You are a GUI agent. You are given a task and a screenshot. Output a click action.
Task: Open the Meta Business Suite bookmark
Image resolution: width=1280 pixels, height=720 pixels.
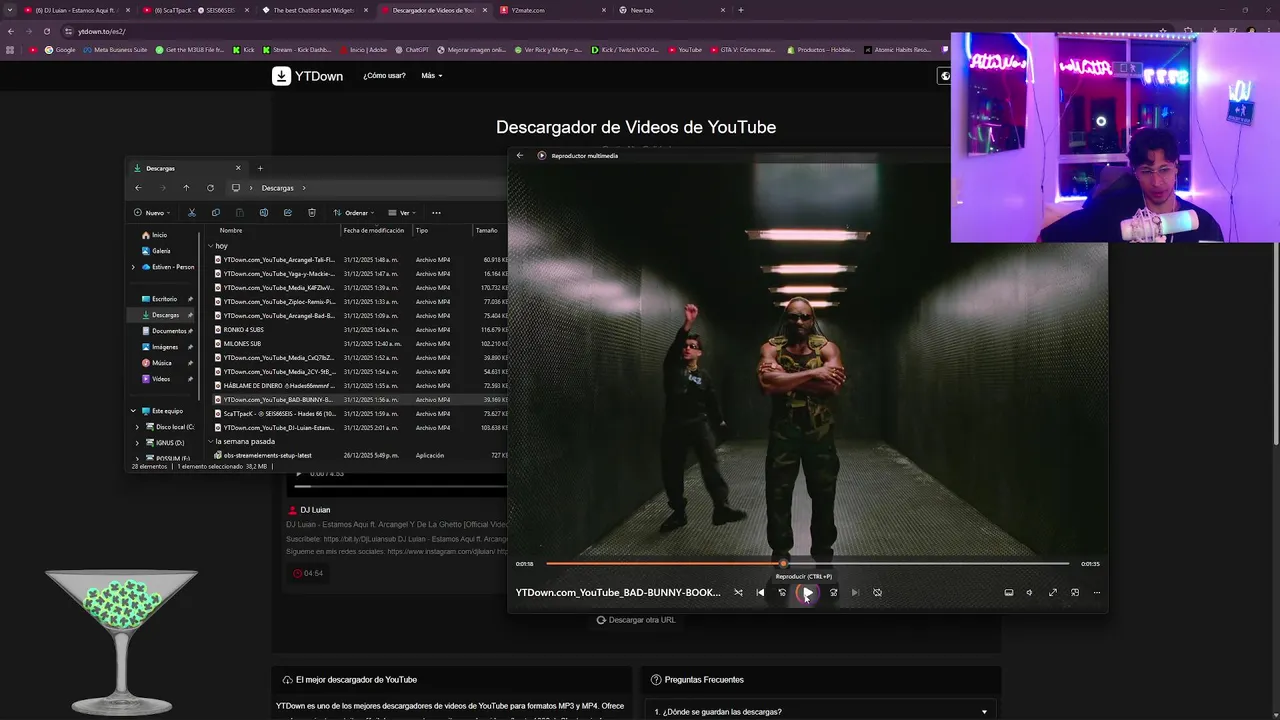coord(115,49)
